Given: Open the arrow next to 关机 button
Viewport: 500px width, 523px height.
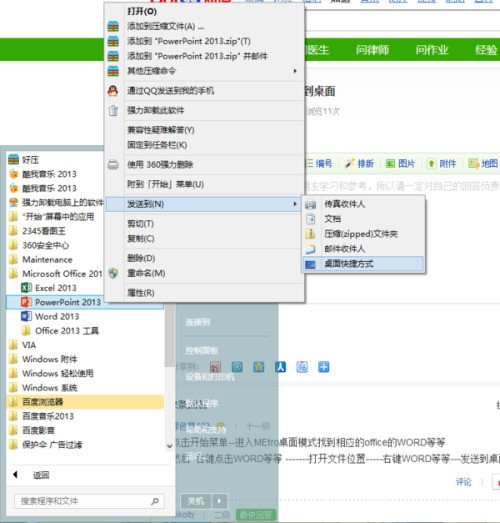Looking at the screenshot, I should (x=219, y=501).
